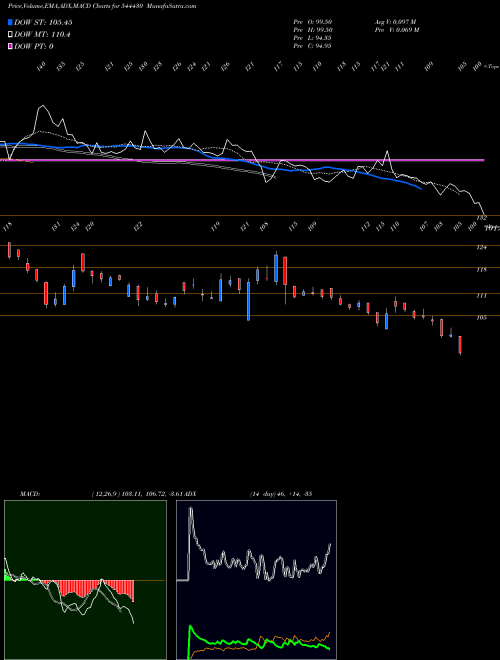Click the ADX (14 day) values text

pyautogui.click(x=281, y=493)
